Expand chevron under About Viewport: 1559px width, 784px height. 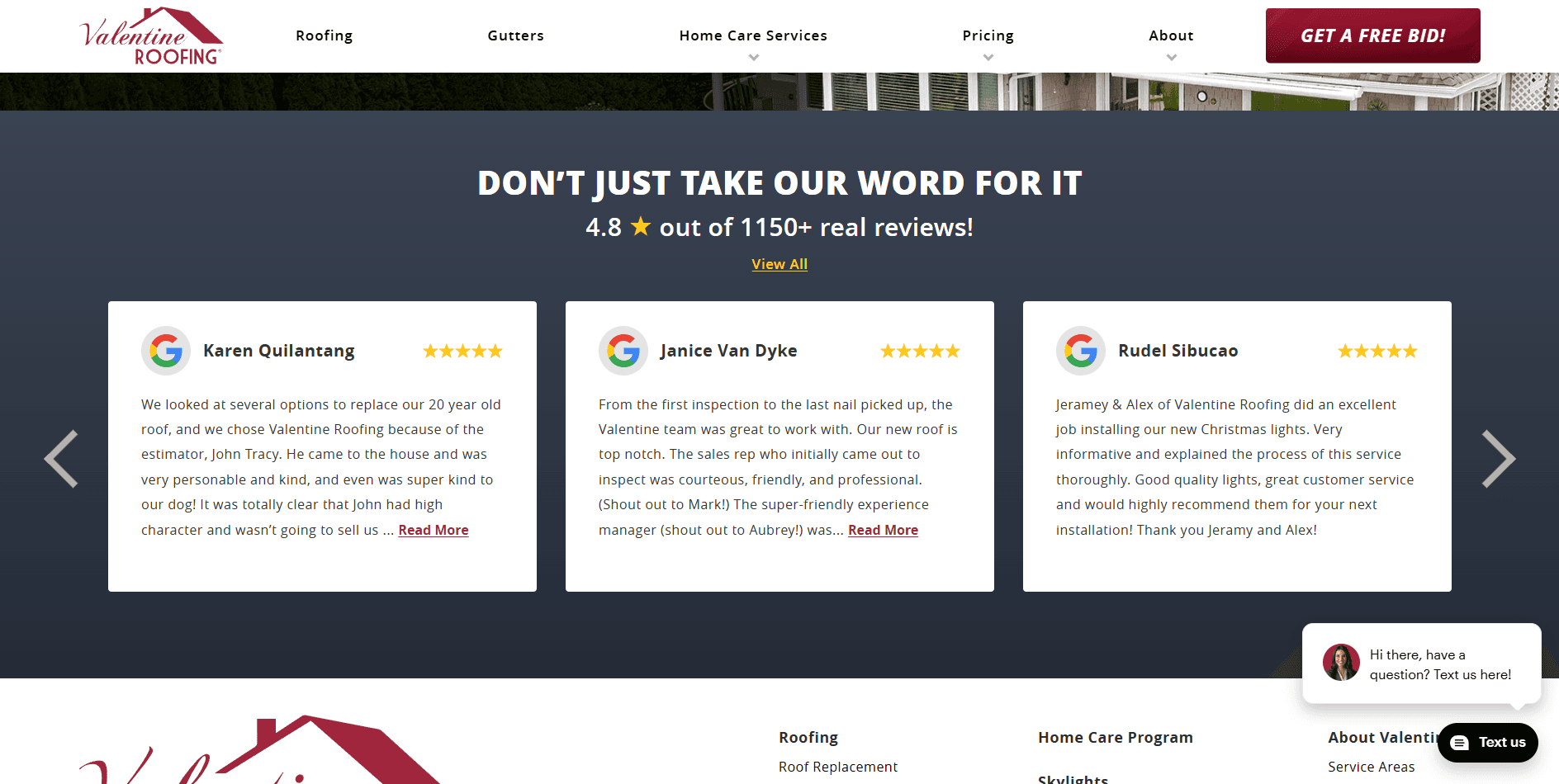click(1172, 58)
